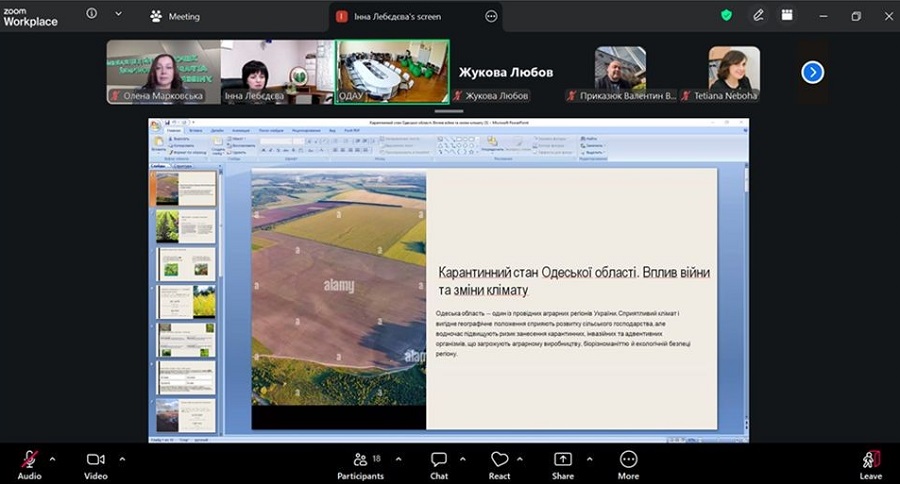This screenshot has height=484, width=900.
Task: Select the Вставка ribbon tab in PowerPoint
Action: [195, 130]
